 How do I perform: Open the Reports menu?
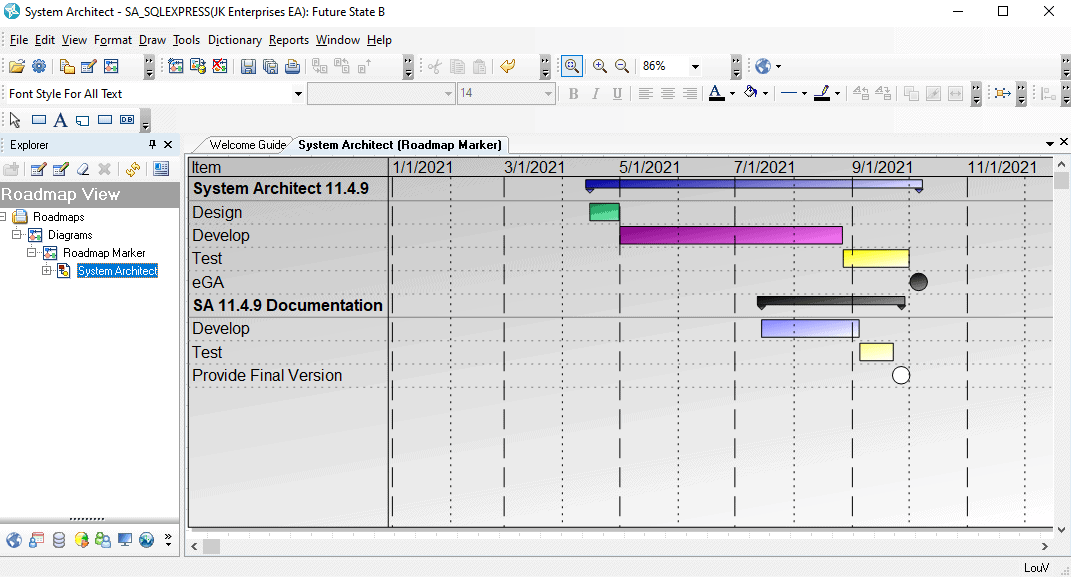coord(289,40)
